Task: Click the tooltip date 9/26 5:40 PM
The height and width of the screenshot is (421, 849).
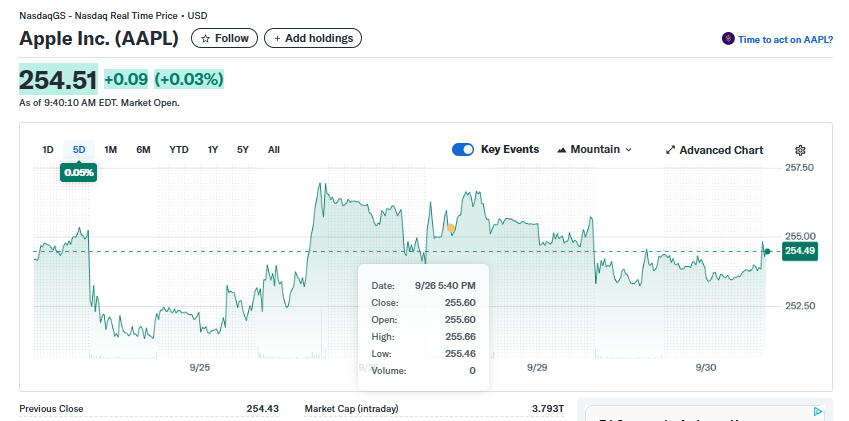Action: tap(445, 286)
